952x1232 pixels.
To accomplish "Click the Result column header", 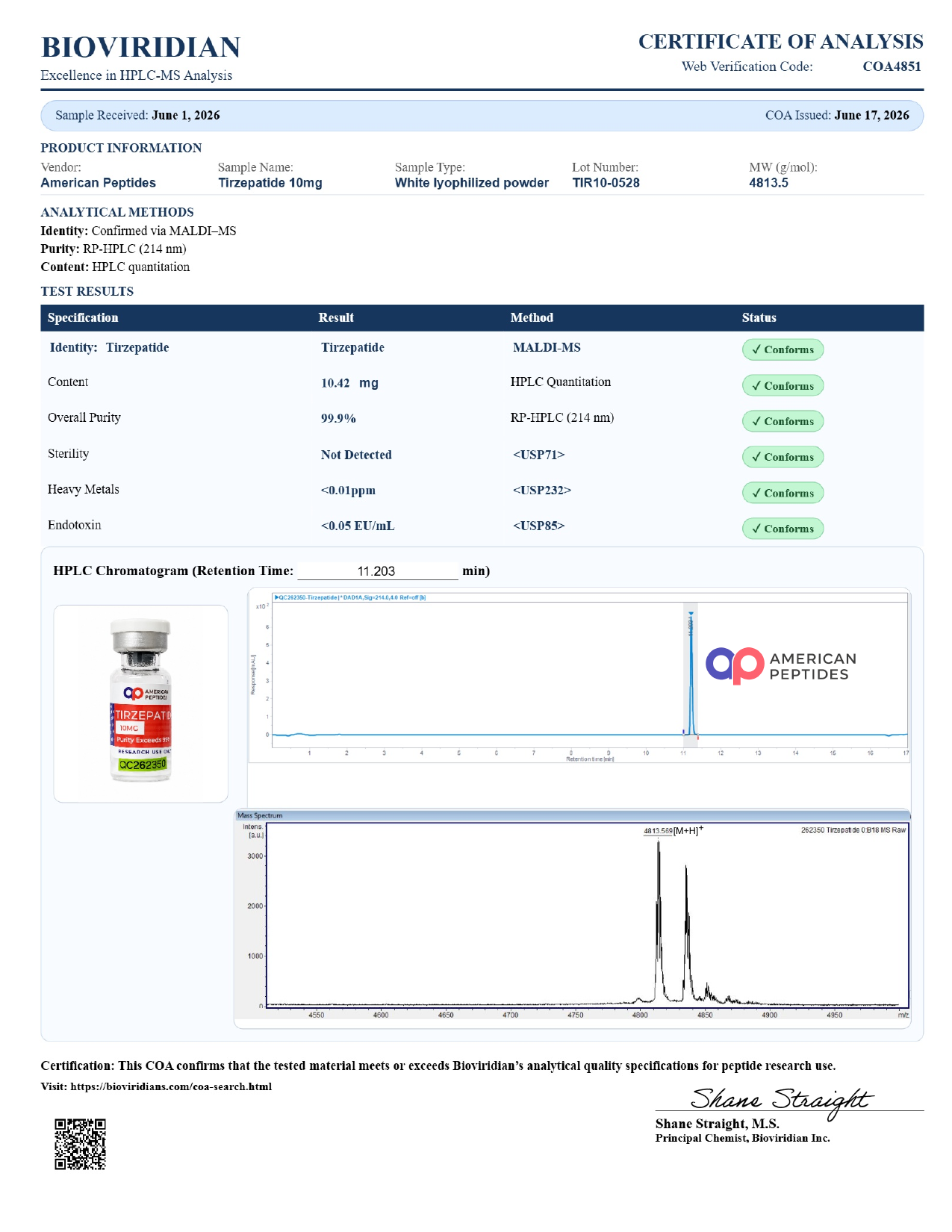I will (336, 317).
